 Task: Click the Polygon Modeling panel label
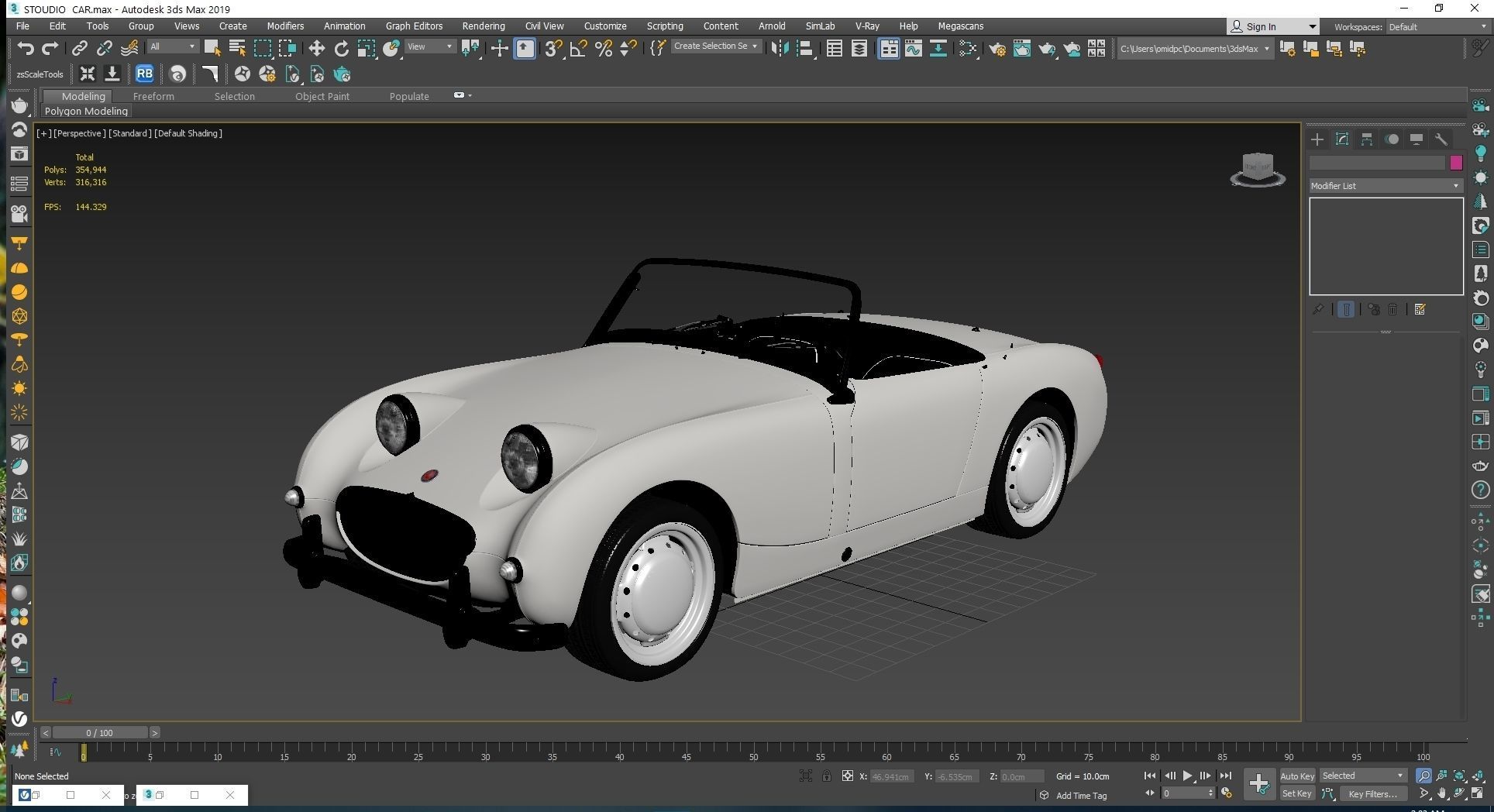click(x=86, y=112)
